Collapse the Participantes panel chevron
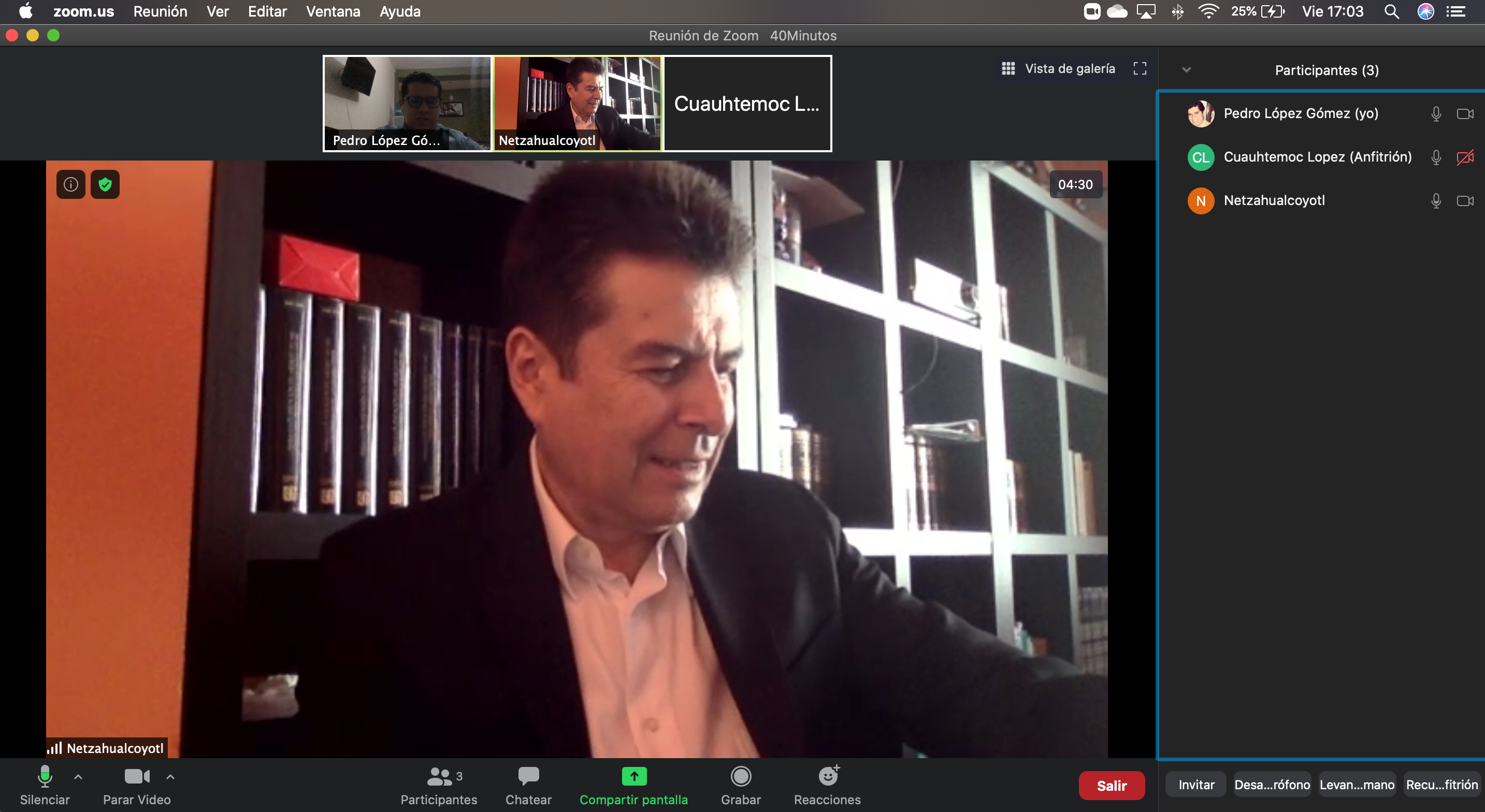This screenshot has width=1485, height=812. pos(1186,70)
